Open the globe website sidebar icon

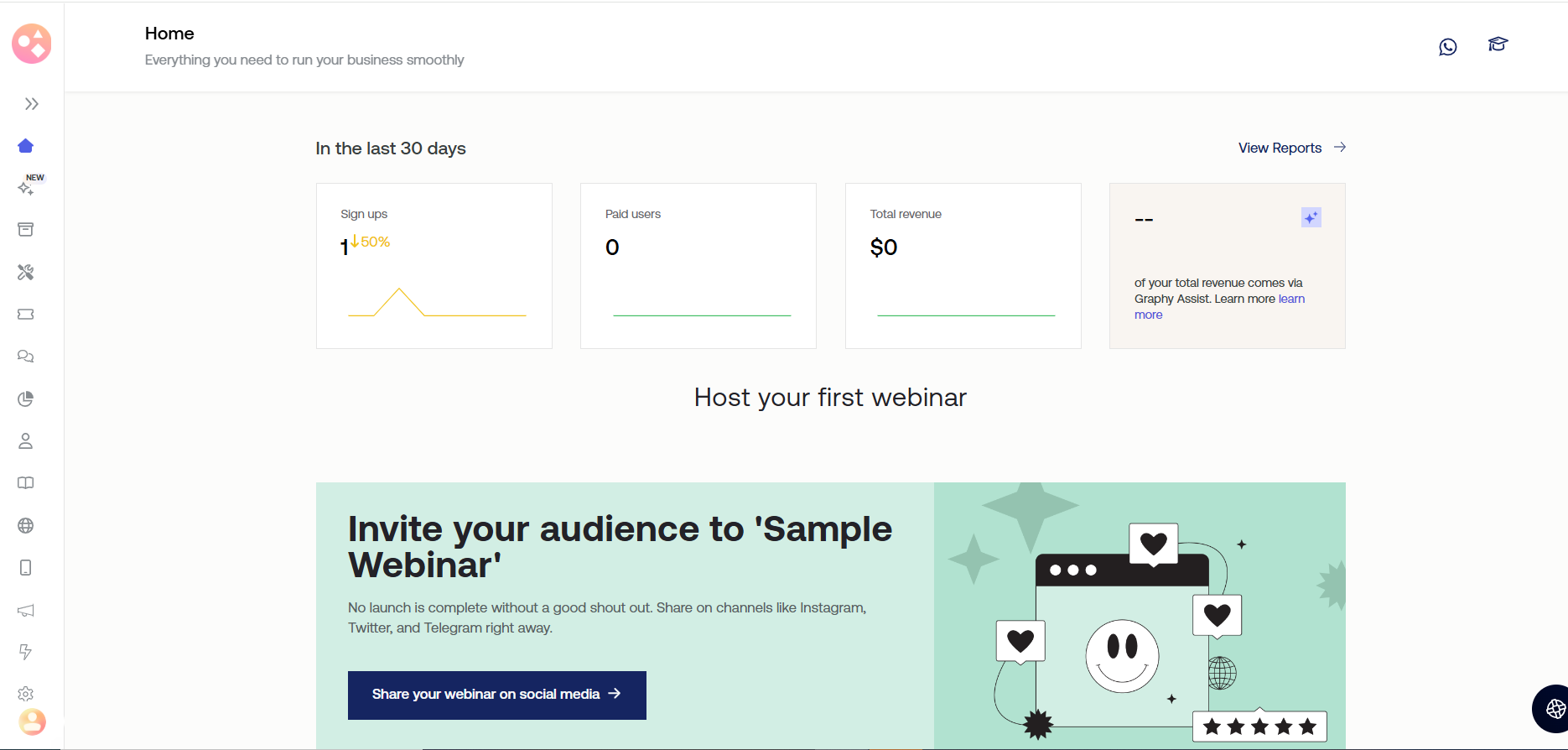click(26, 526)
